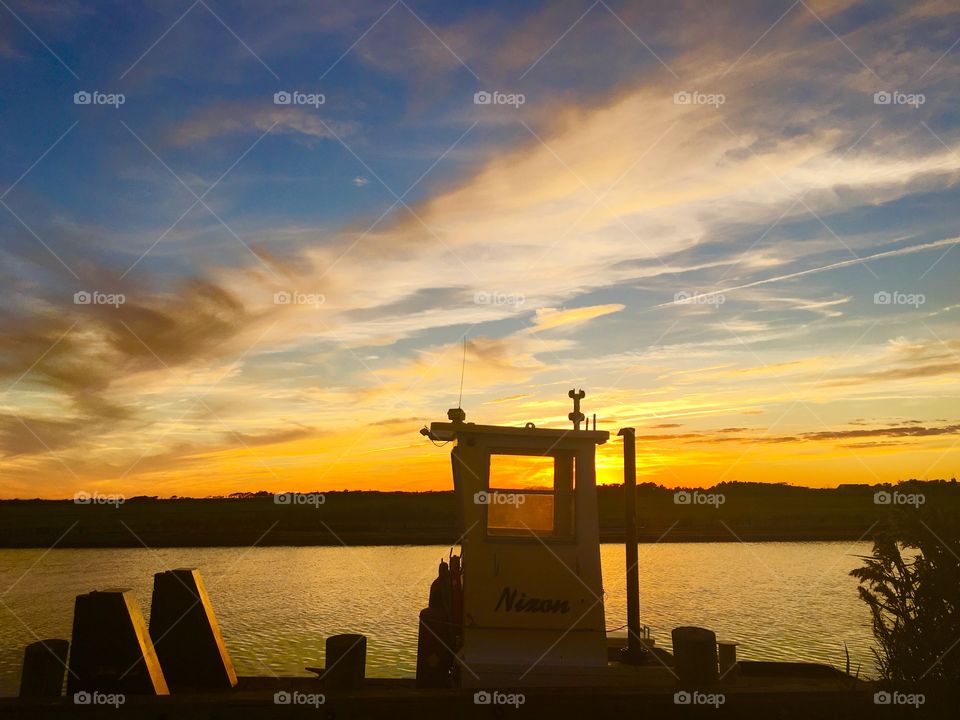Click the second large slanted dock piling
This screenshot has width=960, height=720.
point(190,628)
